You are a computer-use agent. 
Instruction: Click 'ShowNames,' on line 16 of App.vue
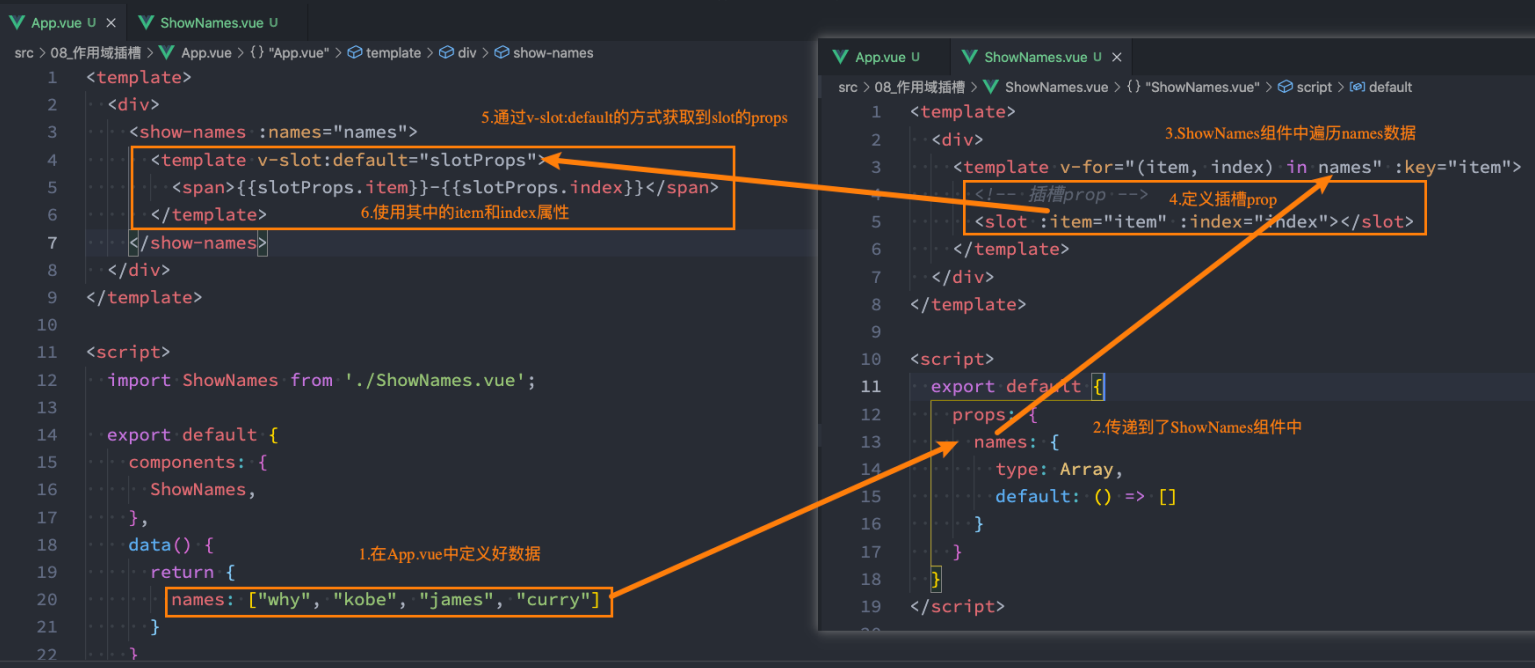(x=203, y=489)
